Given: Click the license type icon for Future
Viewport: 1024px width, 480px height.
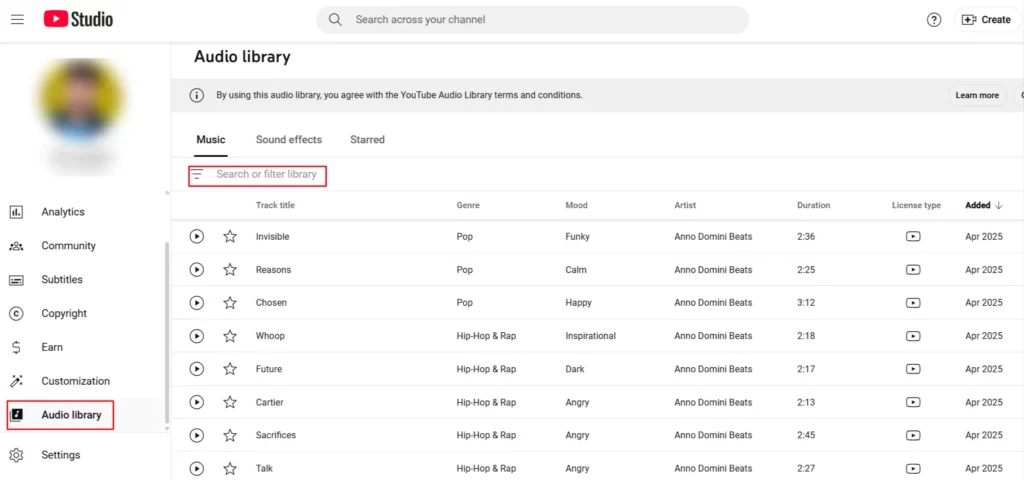Looking at the screenshot, I should coord(914,369).
